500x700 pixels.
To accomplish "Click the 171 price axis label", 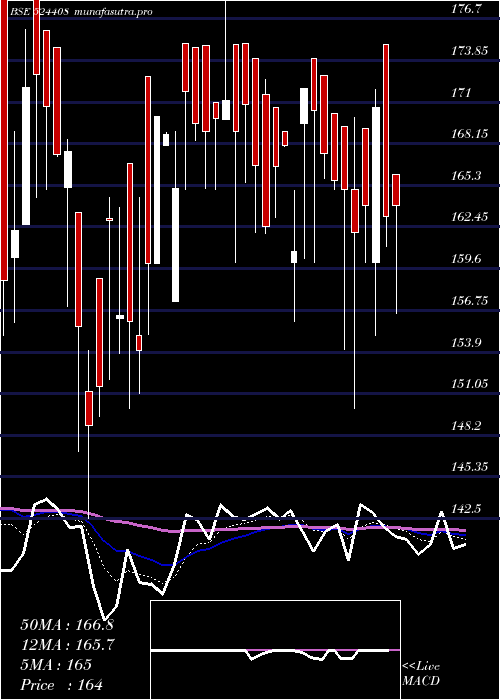I will [461, 93].
